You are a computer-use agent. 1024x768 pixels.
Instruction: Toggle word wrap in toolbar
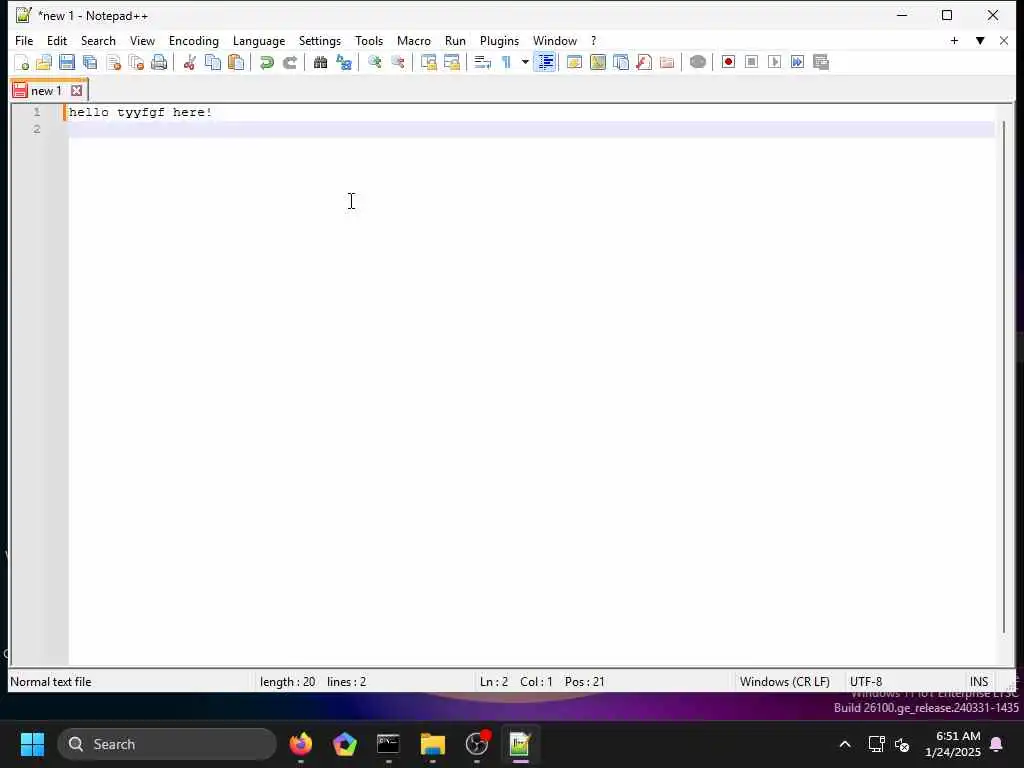click(483, 62)
